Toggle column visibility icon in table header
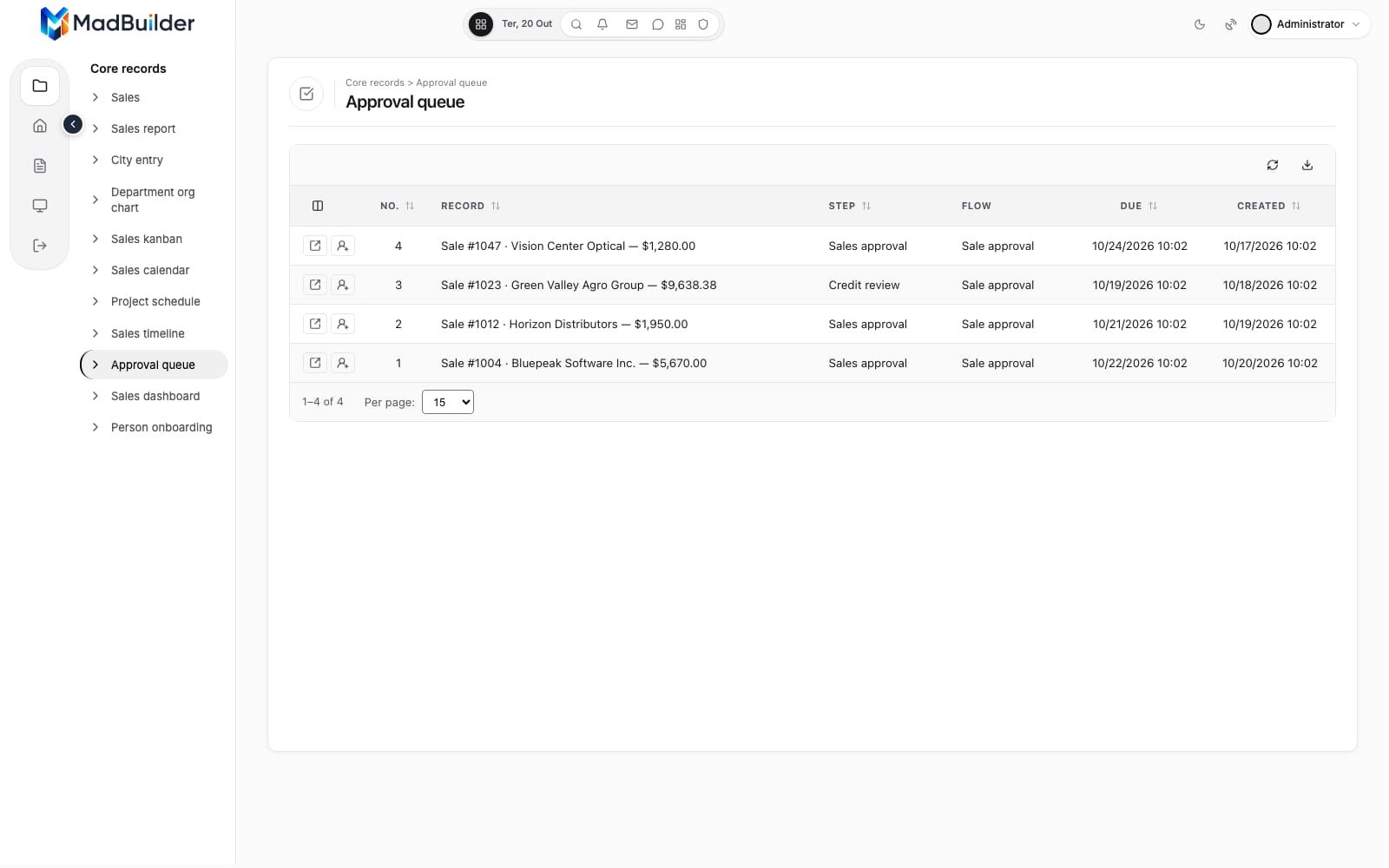 (318, 206)
